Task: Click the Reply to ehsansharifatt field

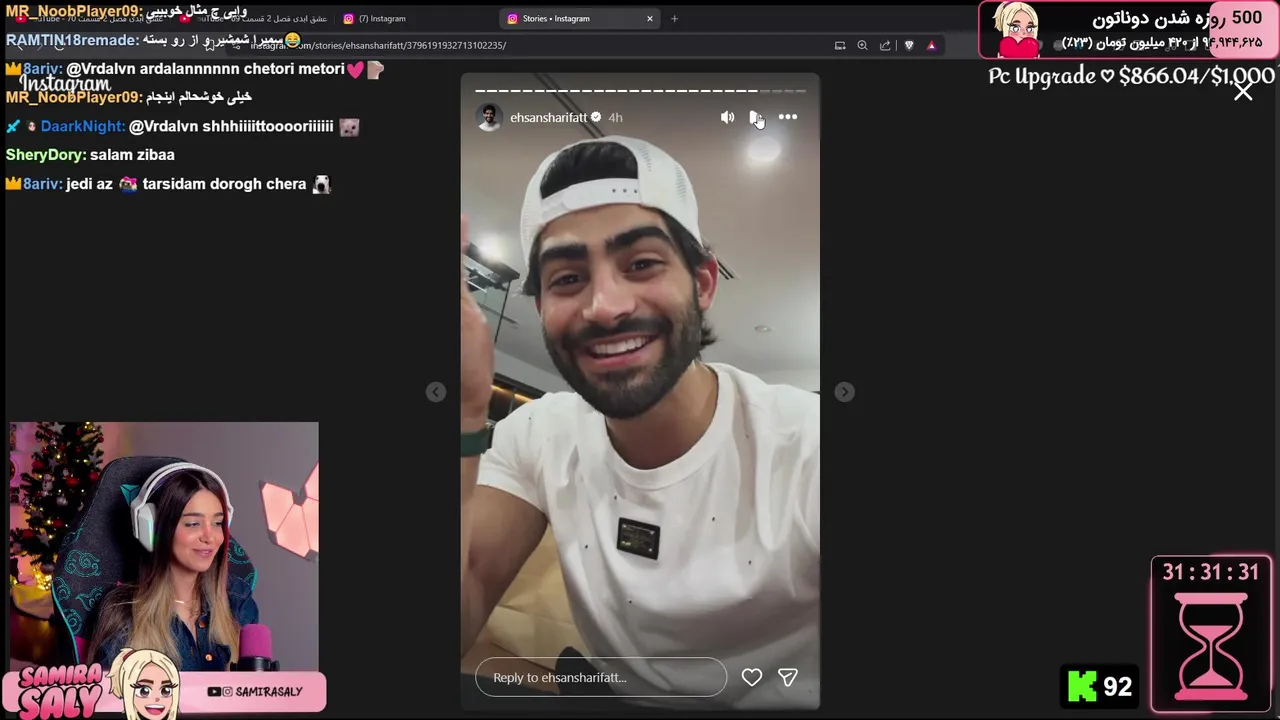Action: 601,677
